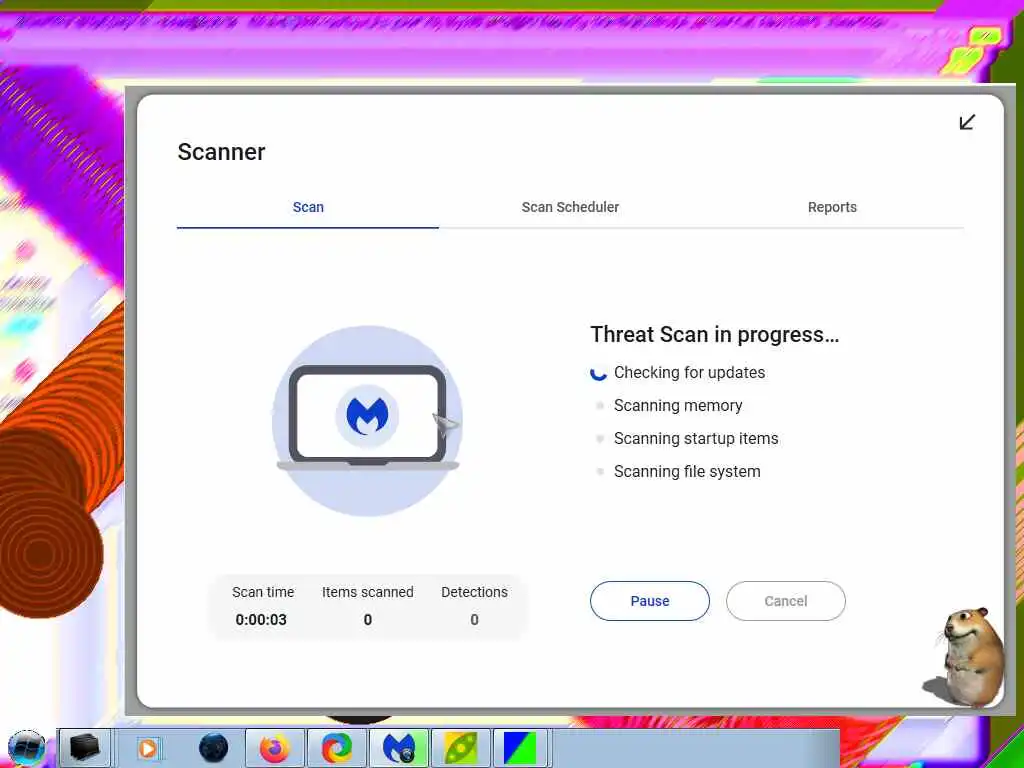Open the black box taskbar app

click(84, 748)
